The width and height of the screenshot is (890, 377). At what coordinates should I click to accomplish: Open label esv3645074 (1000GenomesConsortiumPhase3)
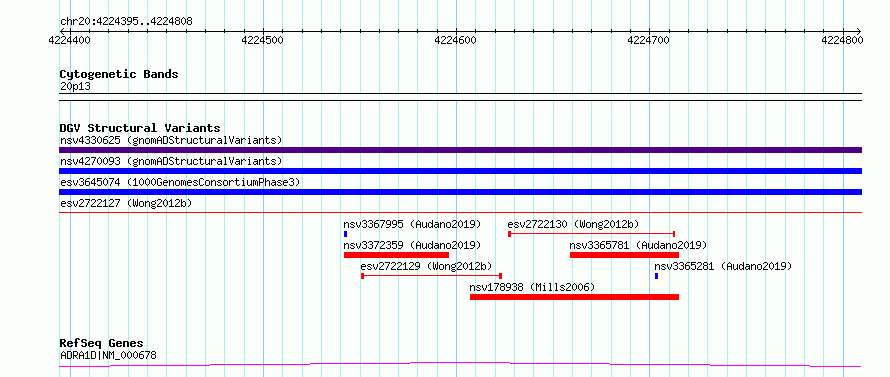[180, 182]
